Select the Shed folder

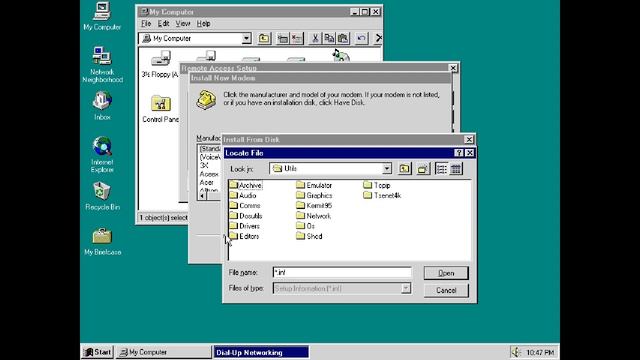(x=309, y=236)
